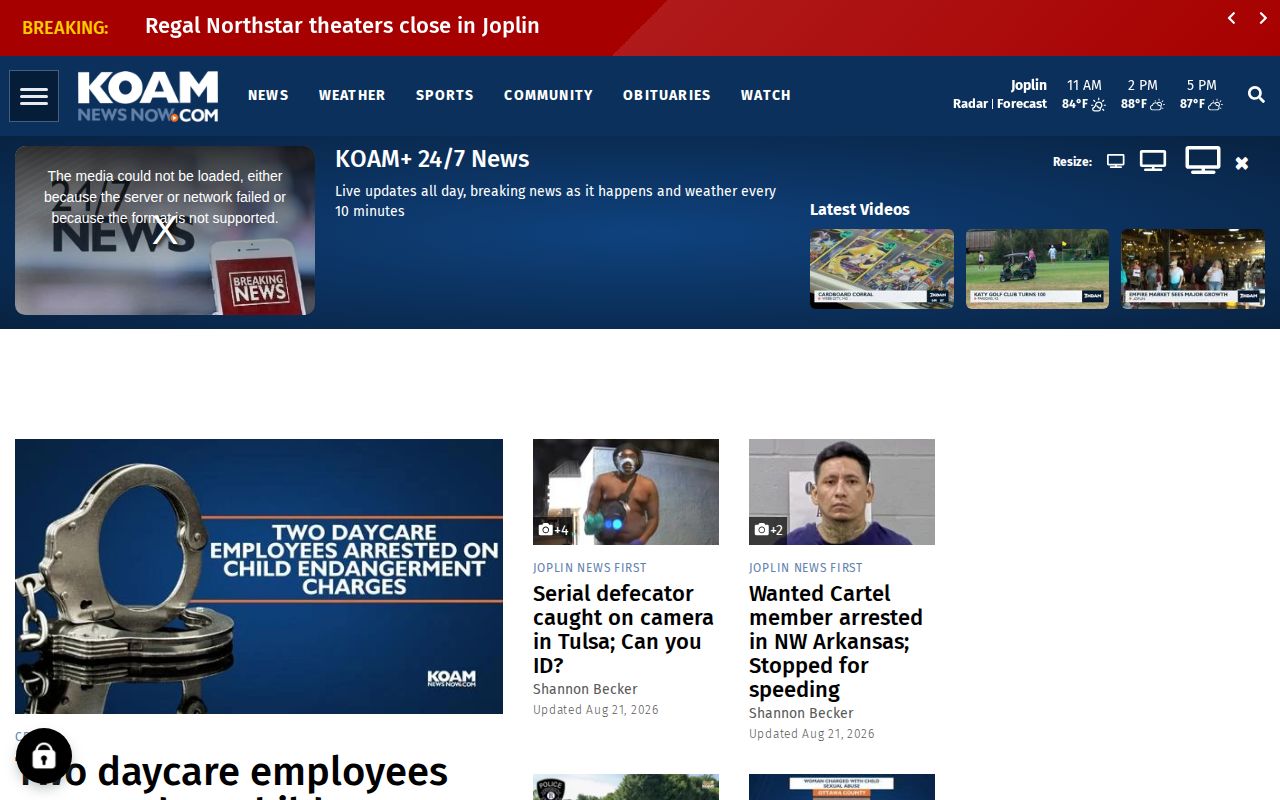This screenshot has width=1280, height=800.
Task: Click Joplin News First above cartel story
Action: click(806, 568)
